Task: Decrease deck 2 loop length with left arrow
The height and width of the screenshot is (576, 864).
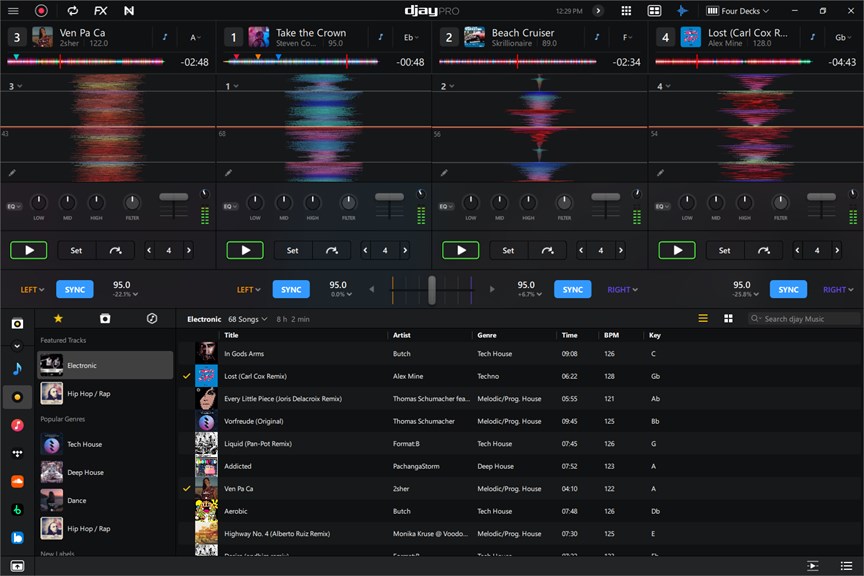Action: 581,250
